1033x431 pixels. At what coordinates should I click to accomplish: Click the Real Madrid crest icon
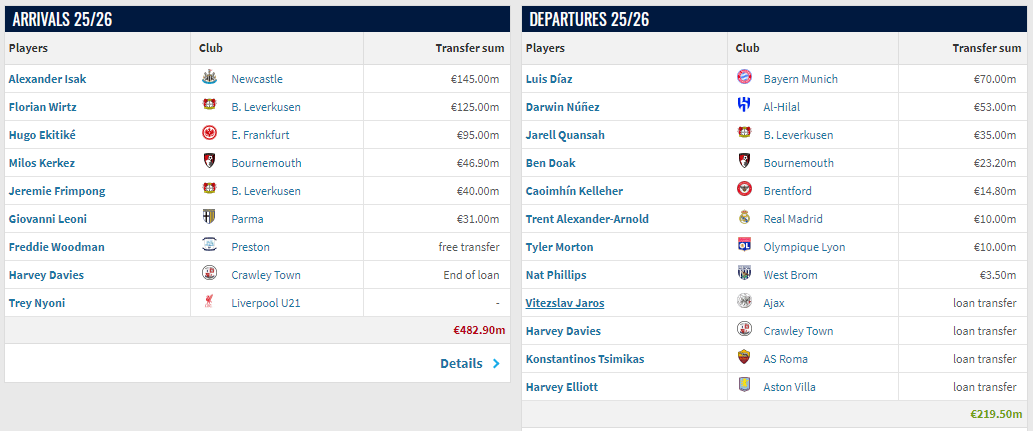point(744,218)
